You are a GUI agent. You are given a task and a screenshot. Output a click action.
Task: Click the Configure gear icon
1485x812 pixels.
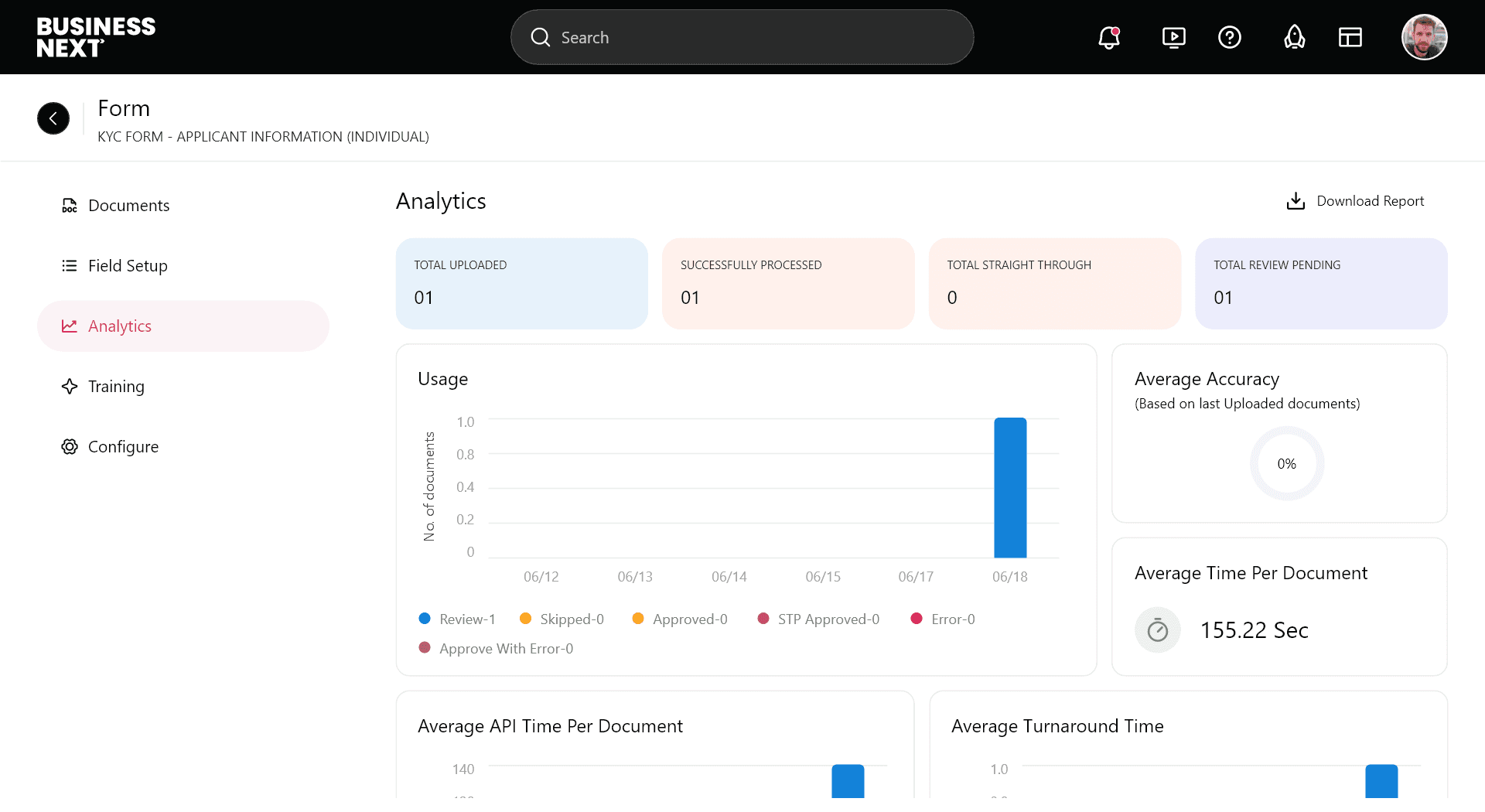click(70, 447)
